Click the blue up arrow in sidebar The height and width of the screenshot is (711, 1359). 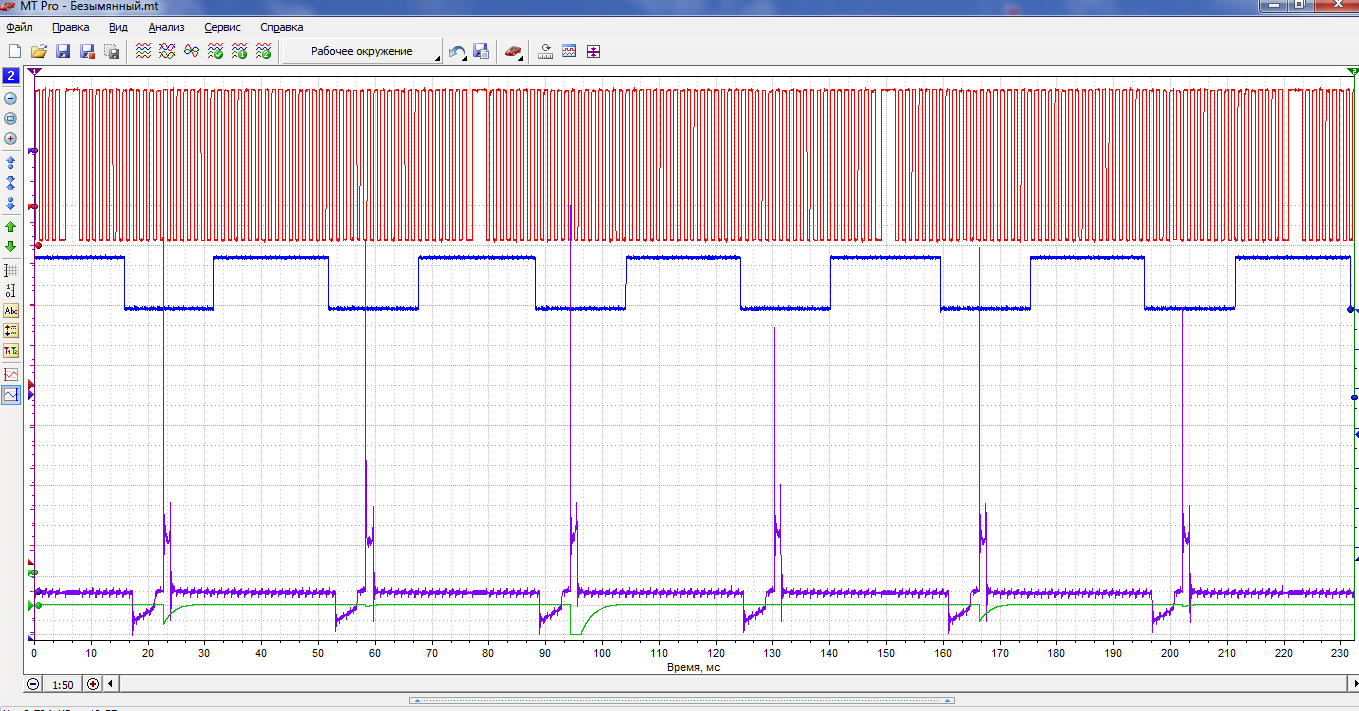pos(11,162)
